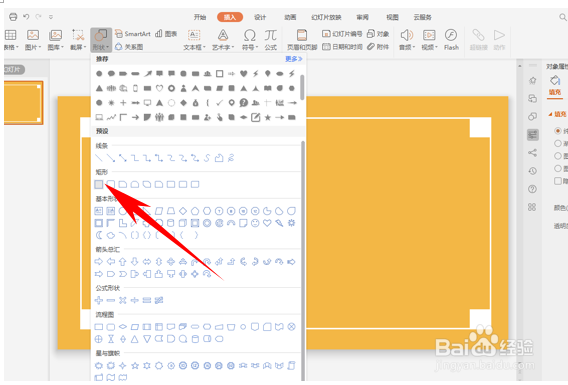Open the 审阅 tab

pos(362,17)
